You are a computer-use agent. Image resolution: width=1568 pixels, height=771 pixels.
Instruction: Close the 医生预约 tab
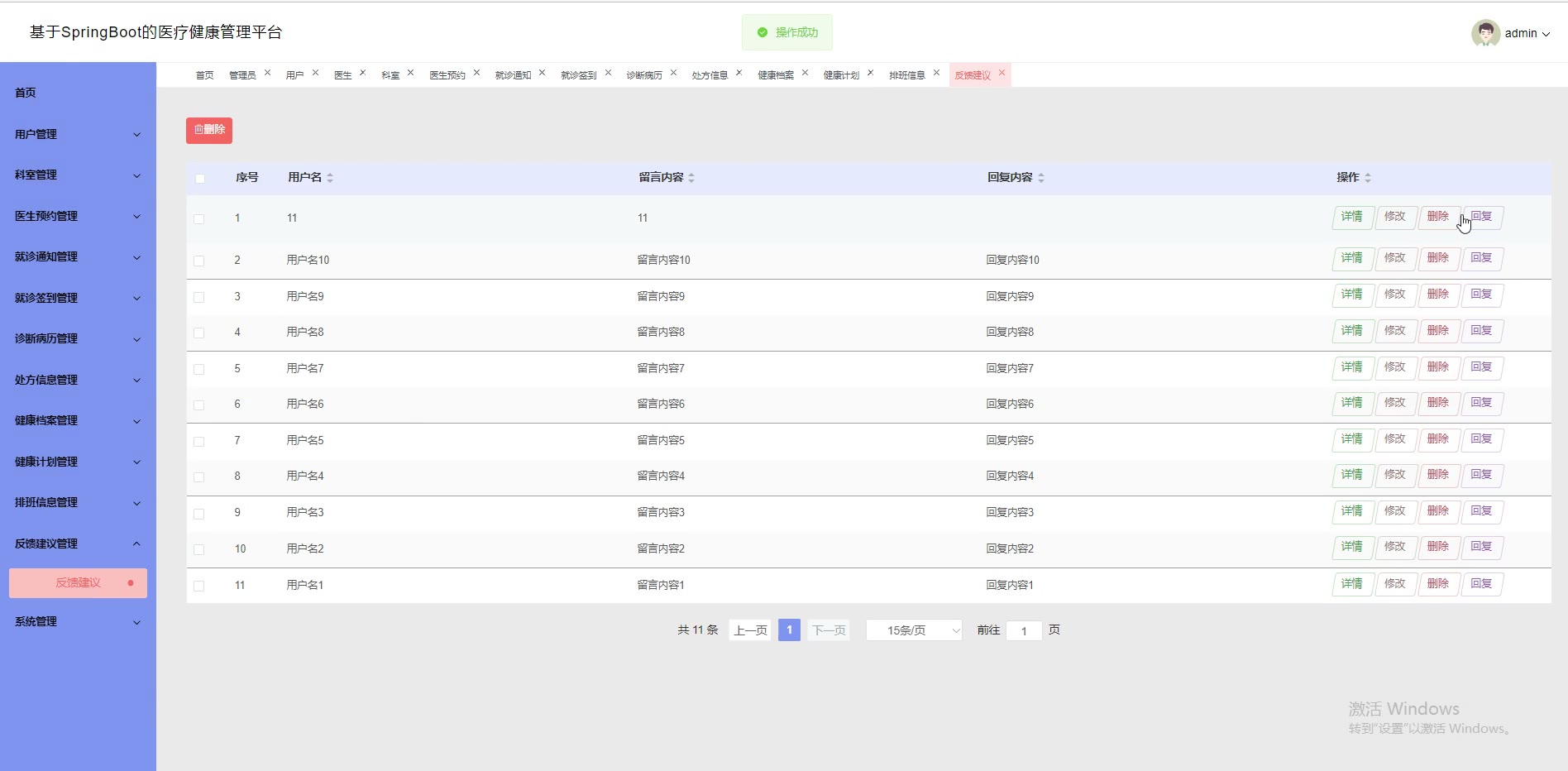476,73
